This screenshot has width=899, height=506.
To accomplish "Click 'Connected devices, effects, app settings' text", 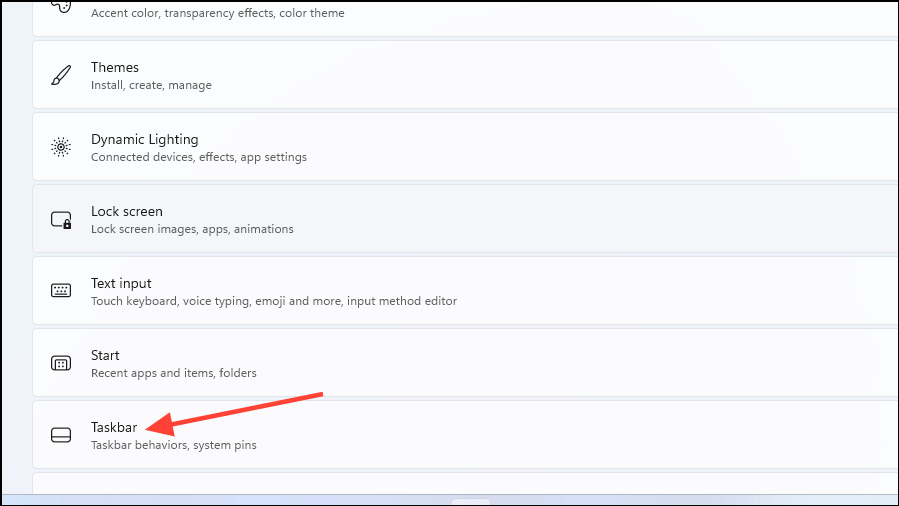I will click(199, 157).
